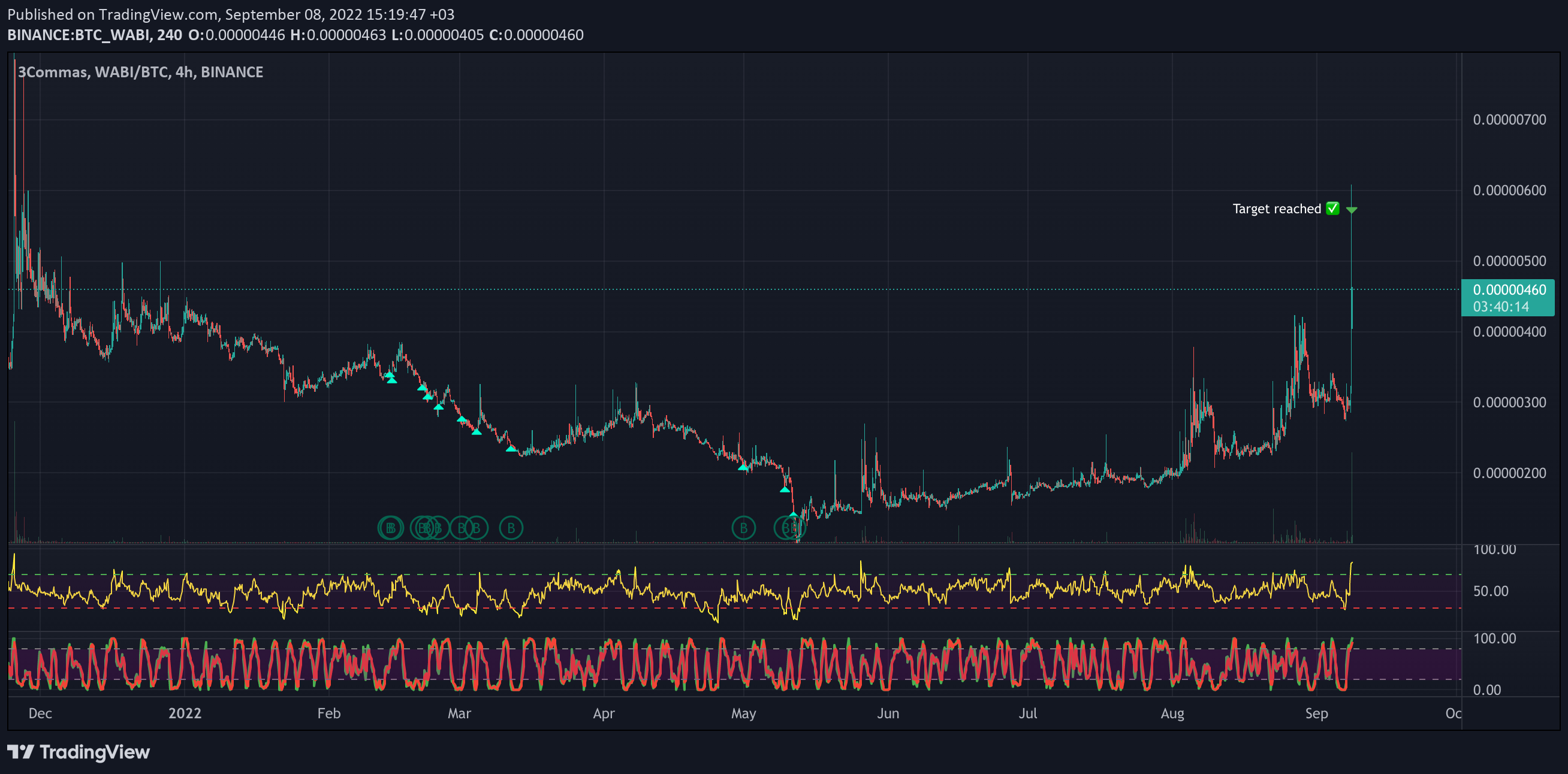
Task: Click the cyan triangle above the mid-March B marker
Action: click(511, 449)
